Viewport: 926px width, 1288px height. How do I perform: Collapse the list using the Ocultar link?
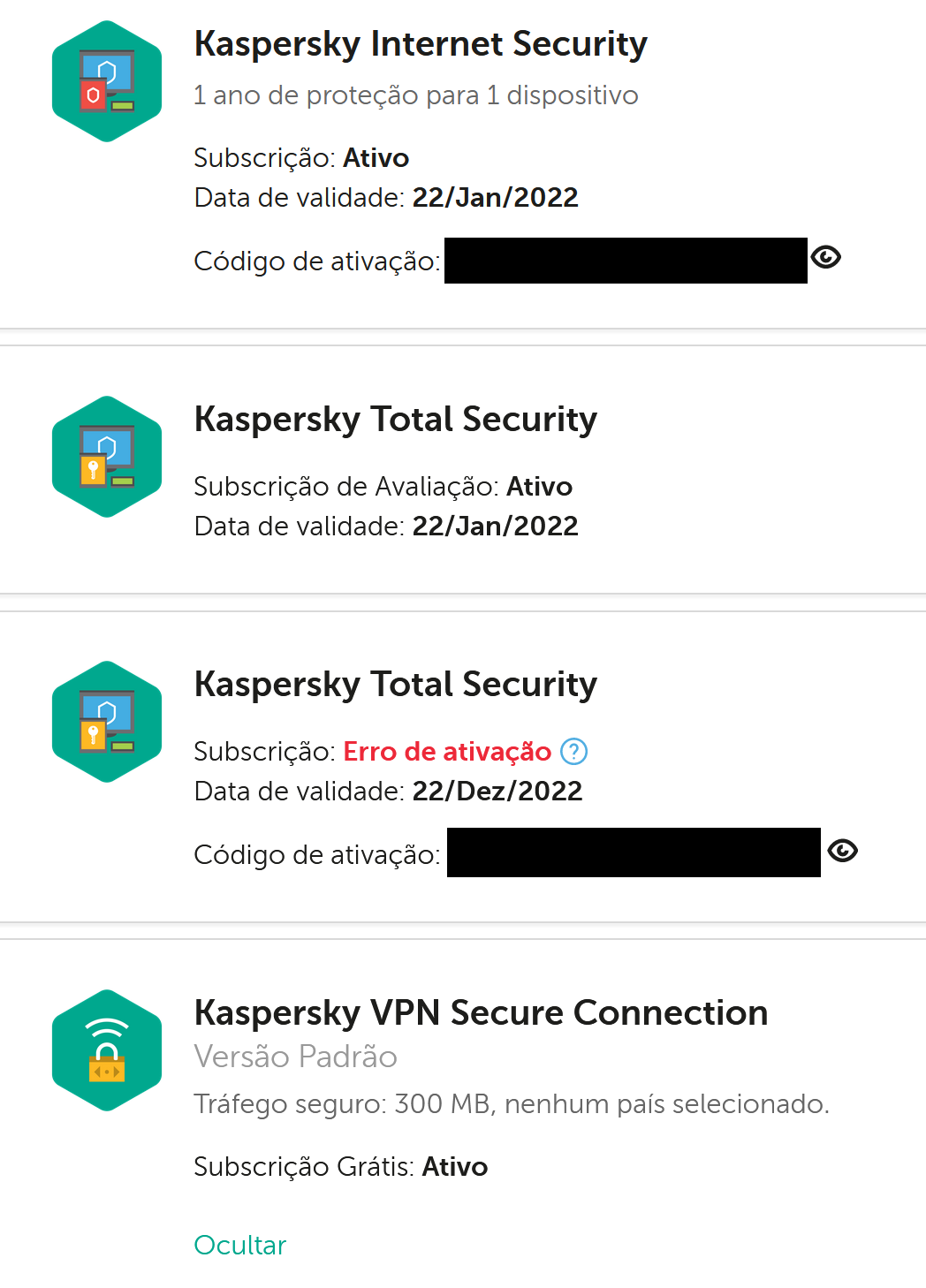(240, 1245)
